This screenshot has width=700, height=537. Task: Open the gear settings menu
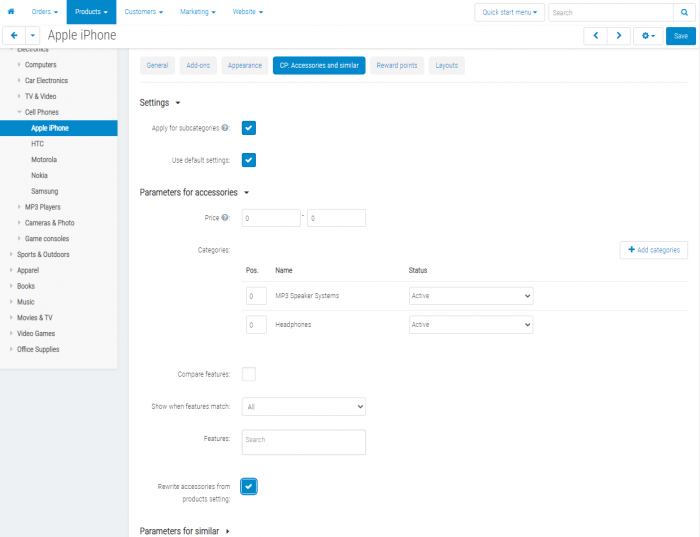tap(648, 36)
